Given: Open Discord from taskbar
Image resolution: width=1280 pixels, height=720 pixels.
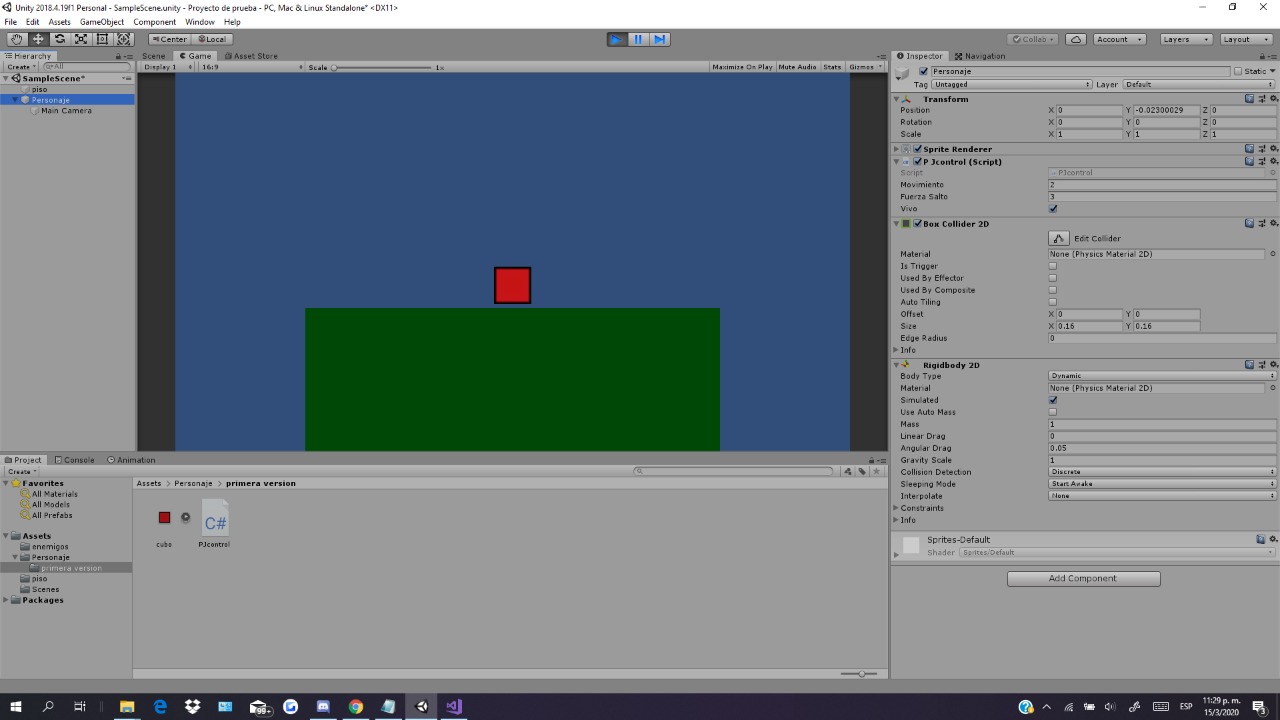Looking at the screenshot, I should [x=323, y=706].
